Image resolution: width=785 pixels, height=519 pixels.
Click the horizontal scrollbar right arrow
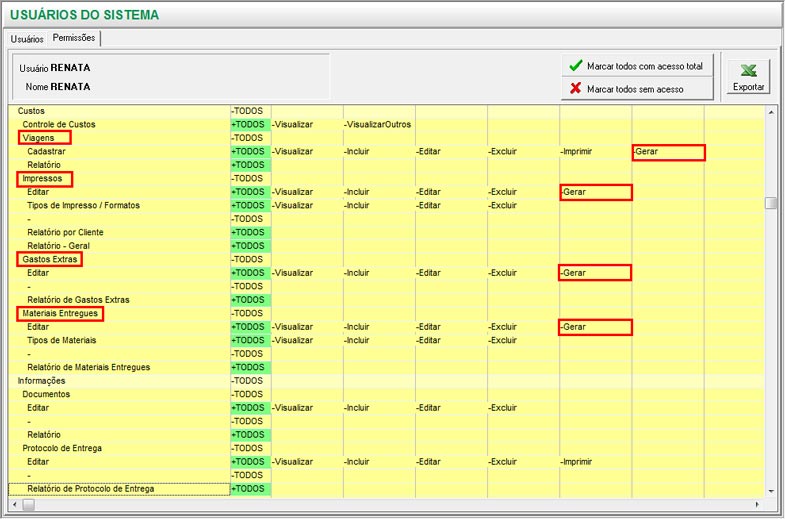[x=757, y=504]
